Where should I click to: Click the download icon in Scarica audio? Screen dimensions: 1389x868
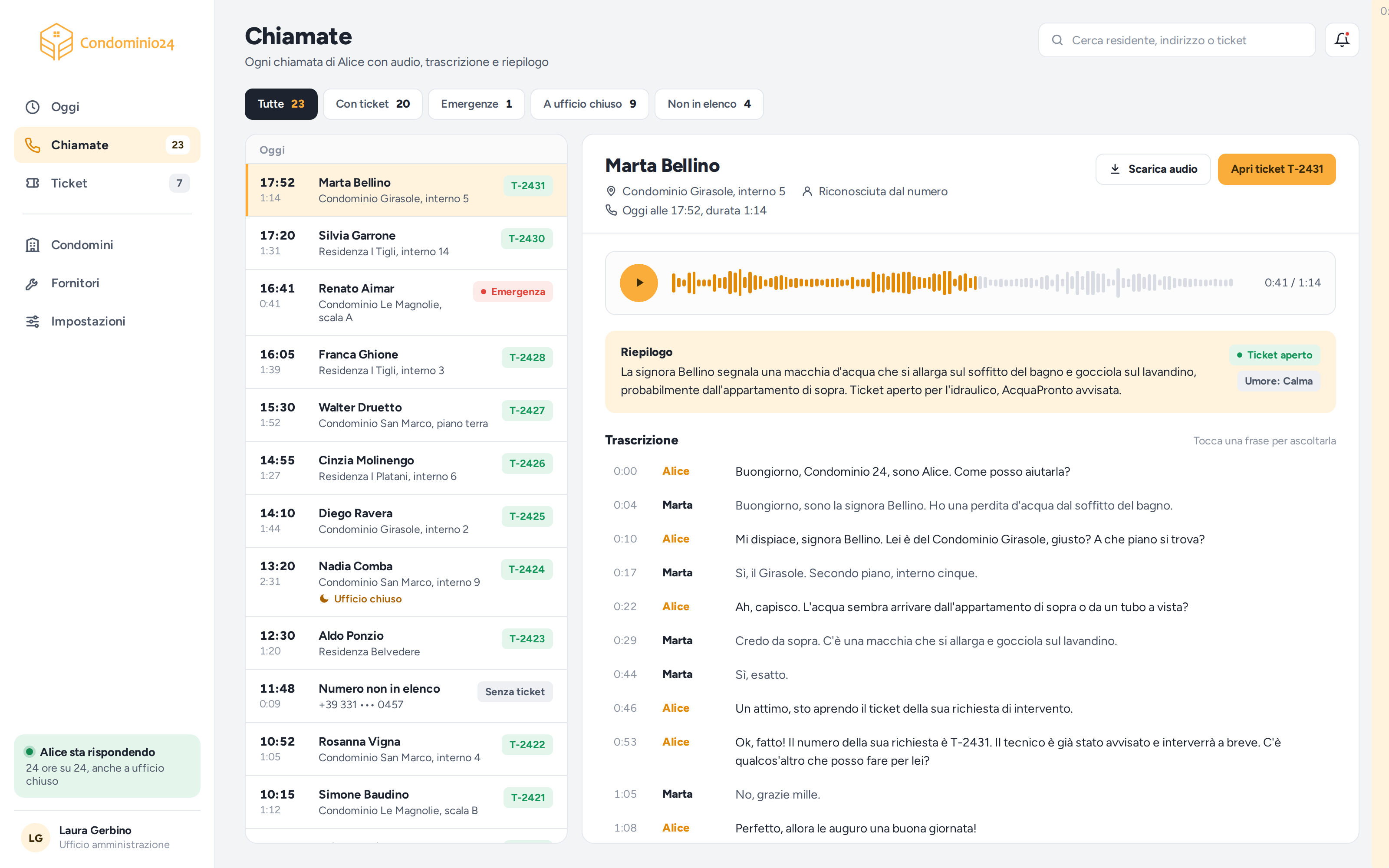pyautogui.click(x=1115, y=169)
